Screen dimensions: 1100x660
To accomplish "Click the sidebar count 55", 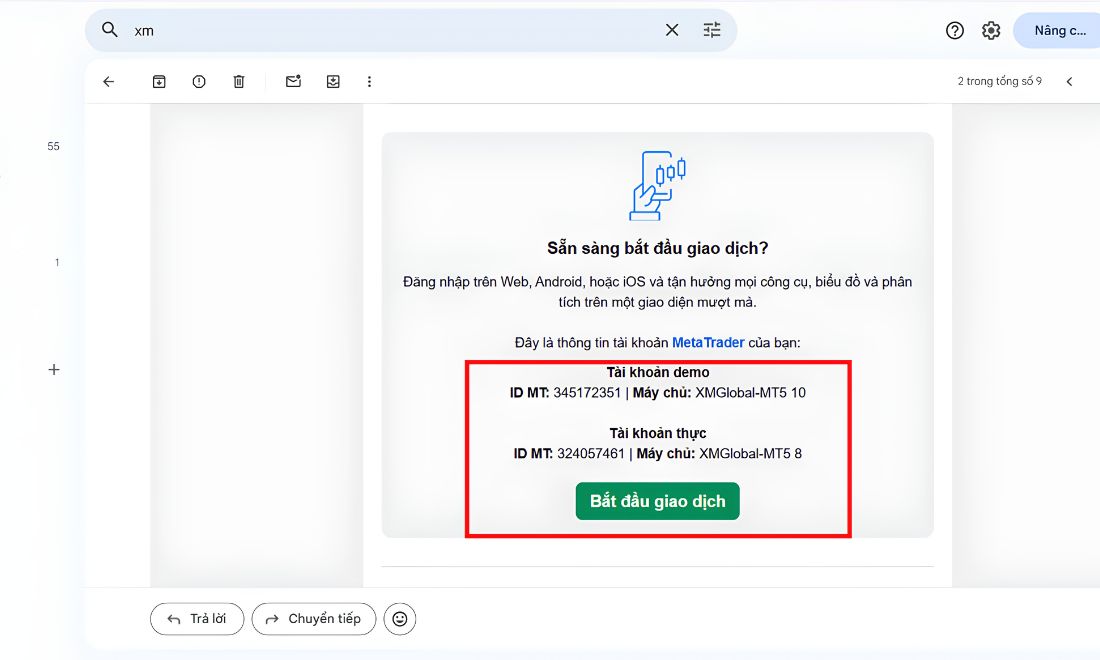I will pyautogui.click(x=53, y=147).
